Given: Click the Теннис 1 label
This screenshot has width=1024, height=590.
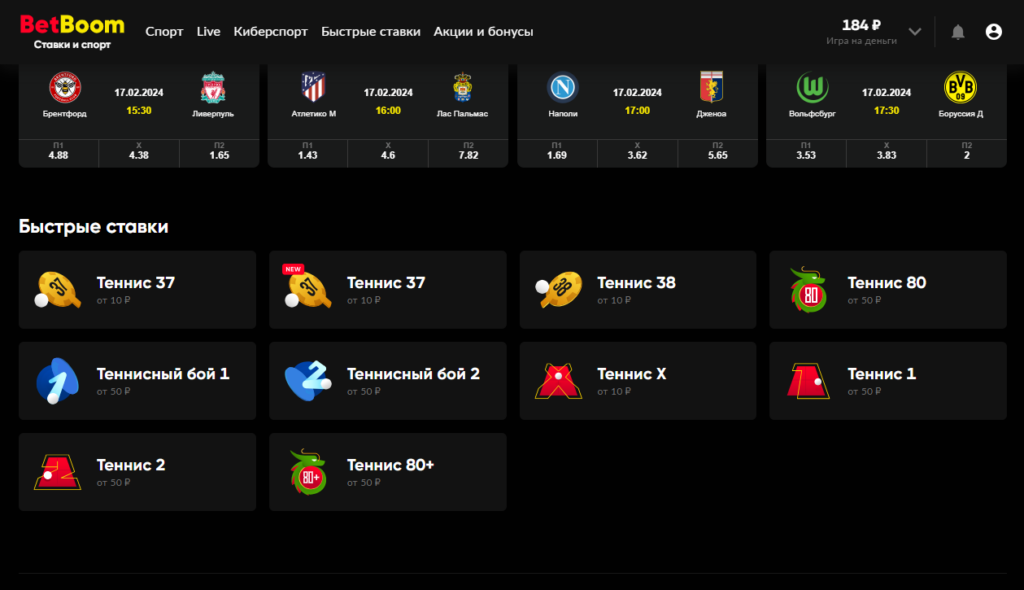Looking at the screenshot, I should [882, 374].
